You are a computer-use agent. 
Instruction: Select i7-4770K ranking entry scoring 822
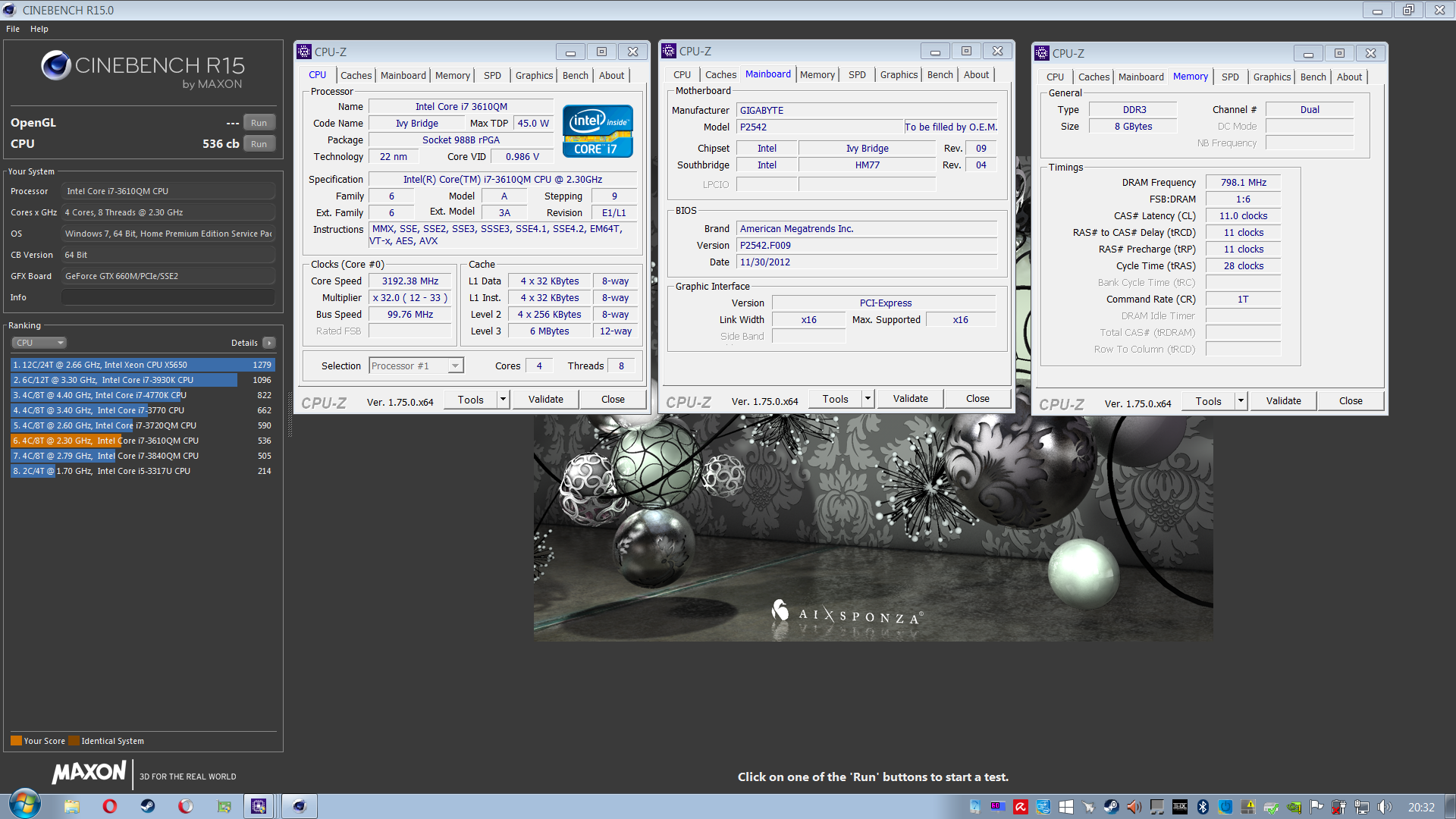click(x=143, y=395)
